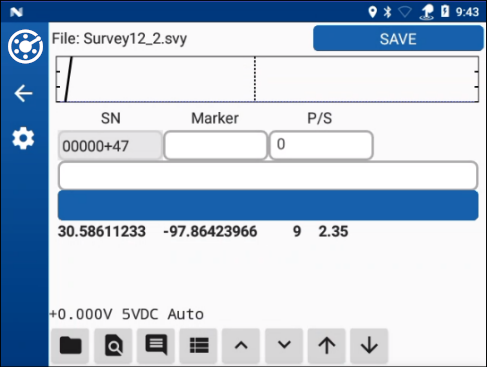The height and width of the screenshot is (367, 487).
Task: Click the Wi-Fi status icon
Action: pos(405,12)
